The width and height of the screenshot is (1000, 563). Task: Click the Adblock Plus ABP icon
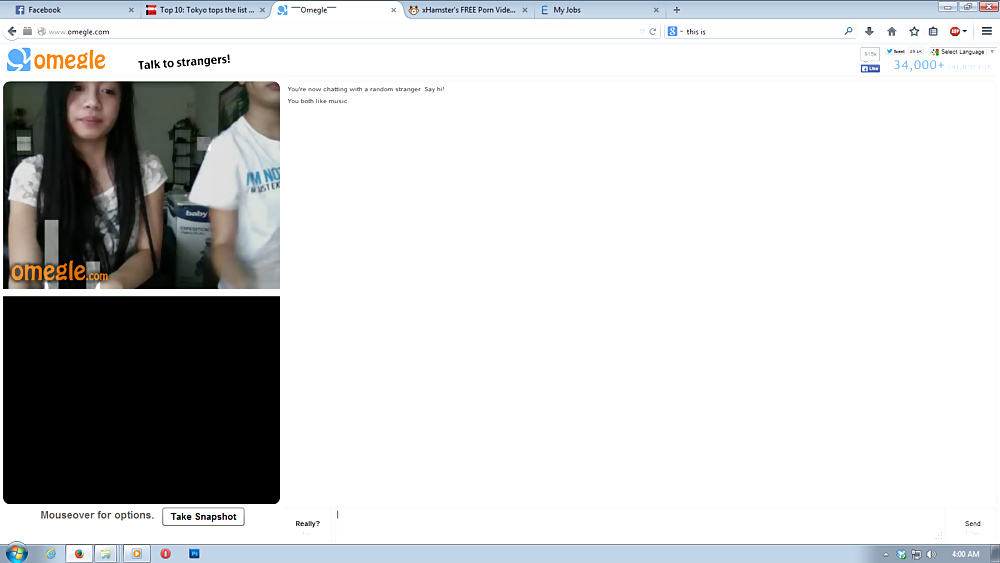tap(955, 31)
